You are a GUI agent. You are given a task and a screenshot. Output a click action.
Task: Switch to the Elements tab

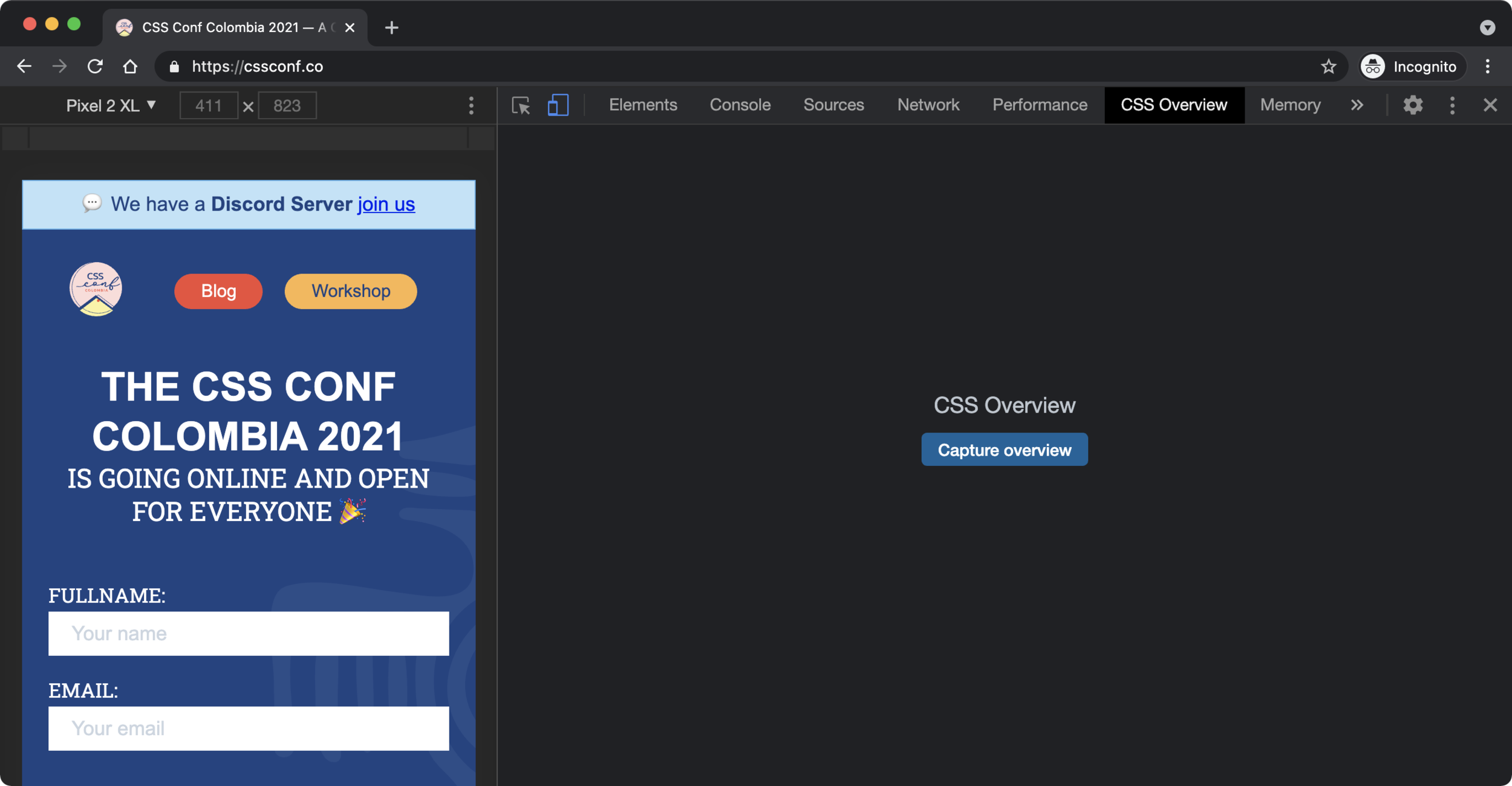coord(643,105)
